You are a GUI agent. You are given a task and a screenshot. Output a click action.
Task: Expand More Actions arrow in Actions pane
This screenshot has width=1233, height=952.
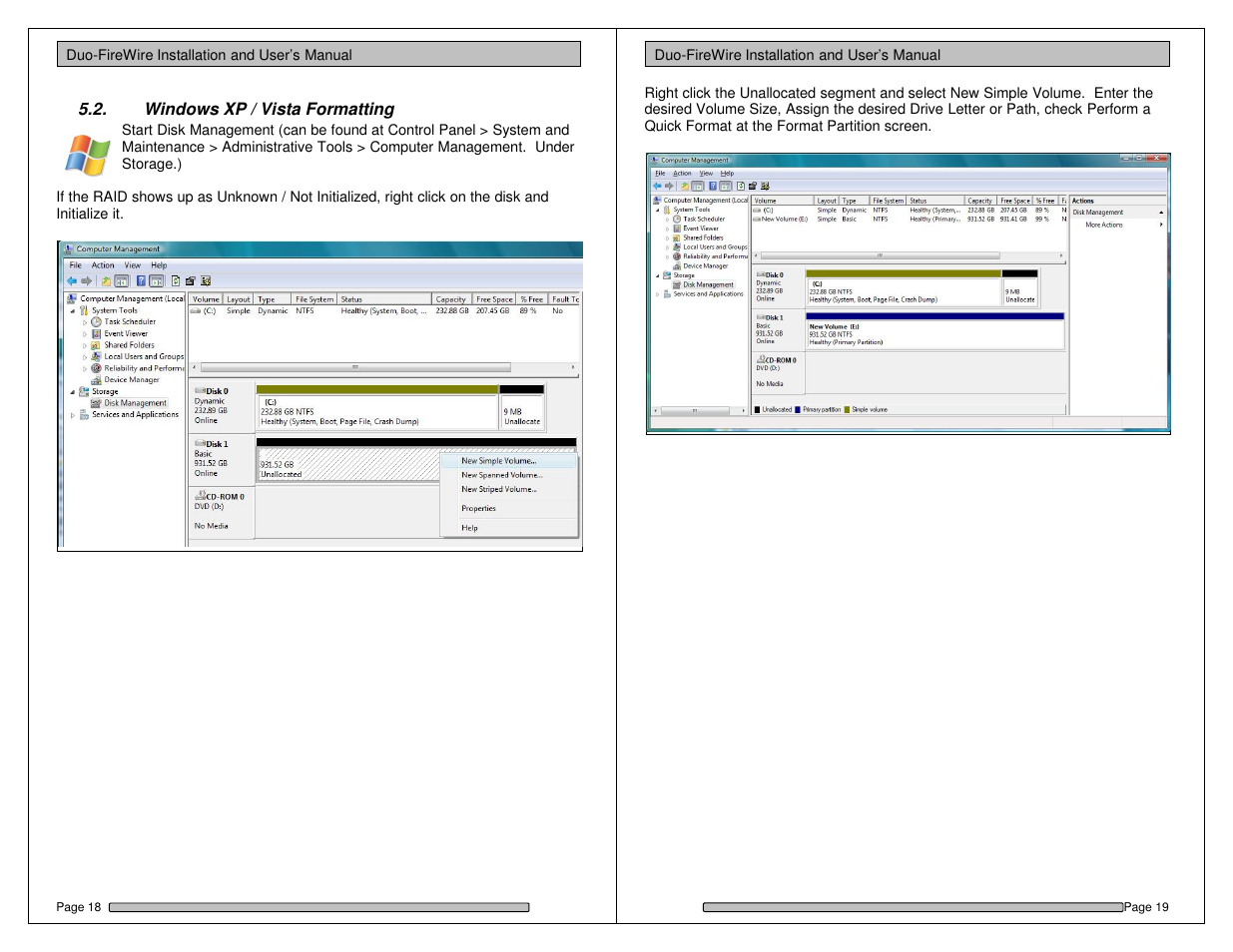[x=1161, y=226]
